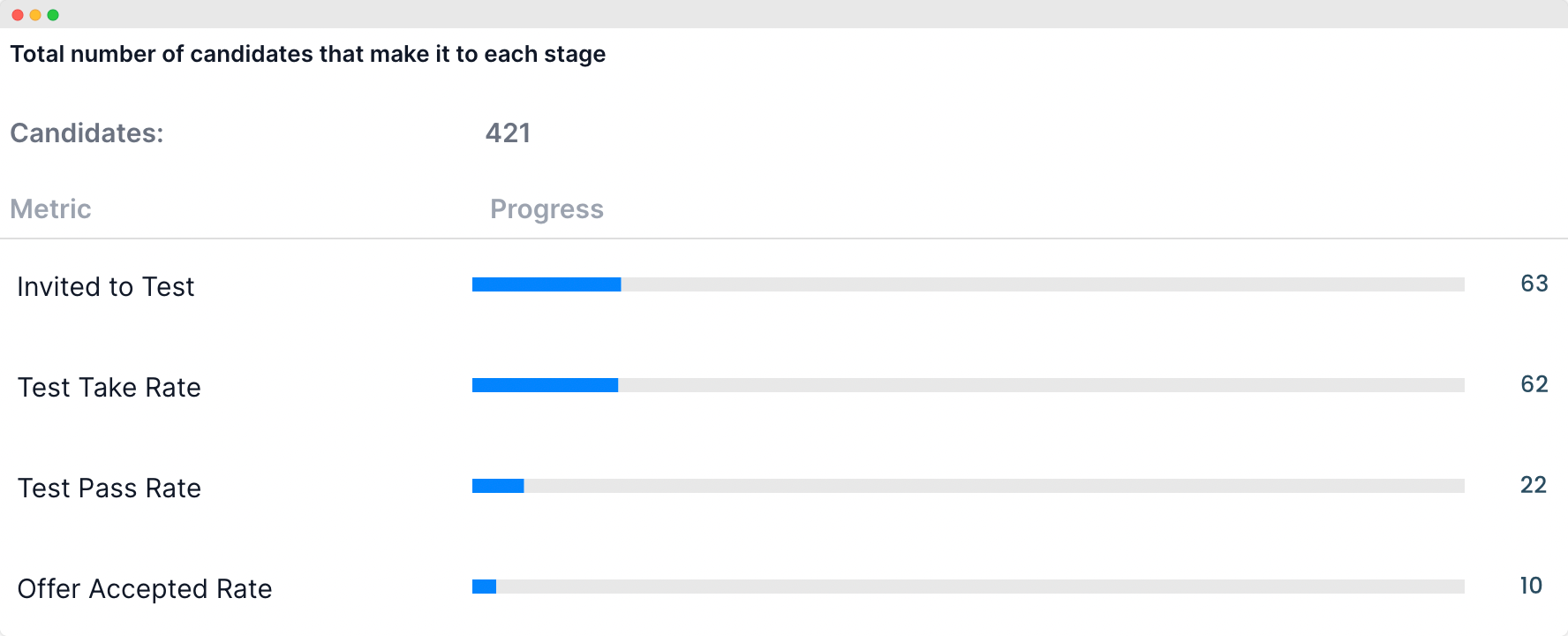Select the Offer Accepted Rate metric label
This screenshot has width=1568, height=636.
tap(145, 589)
